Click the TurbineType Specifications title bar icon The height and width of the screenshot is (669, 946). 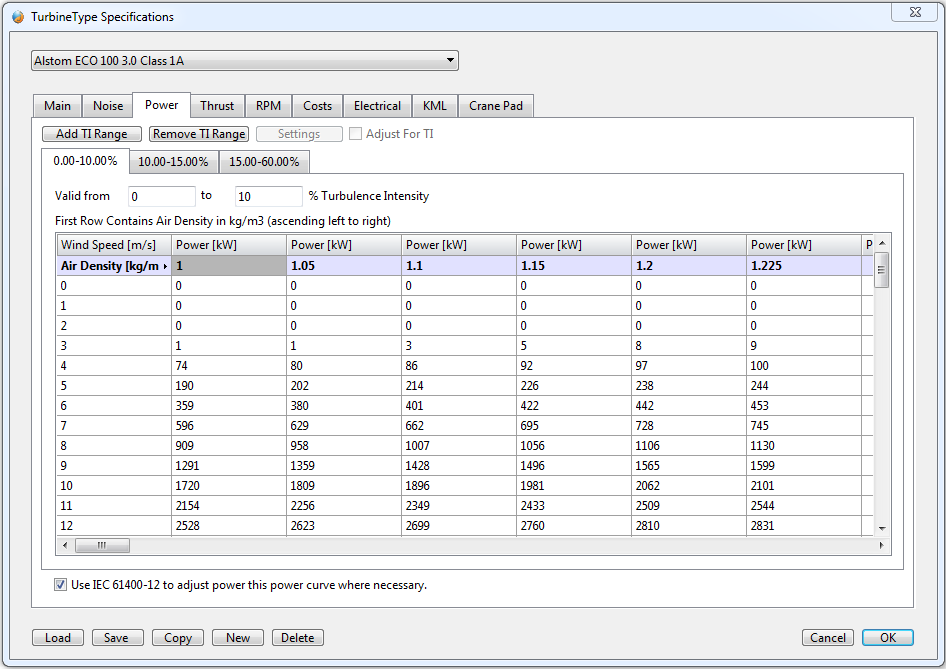click(18, 16)
